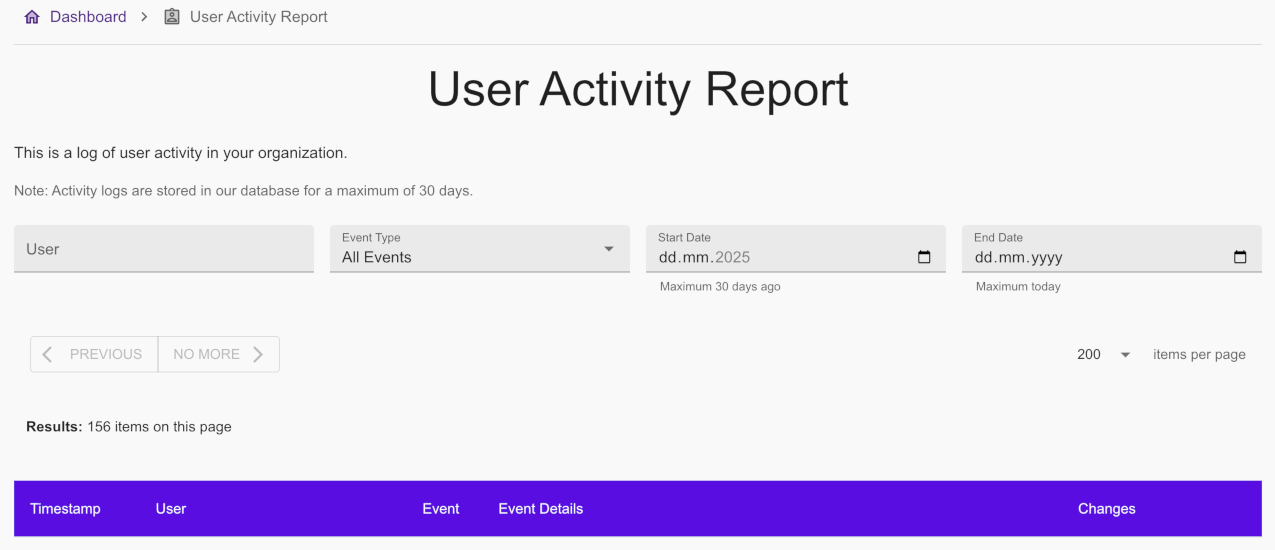
Task: Expand the items per page dropdown arrow
Action: point(1125,355)
